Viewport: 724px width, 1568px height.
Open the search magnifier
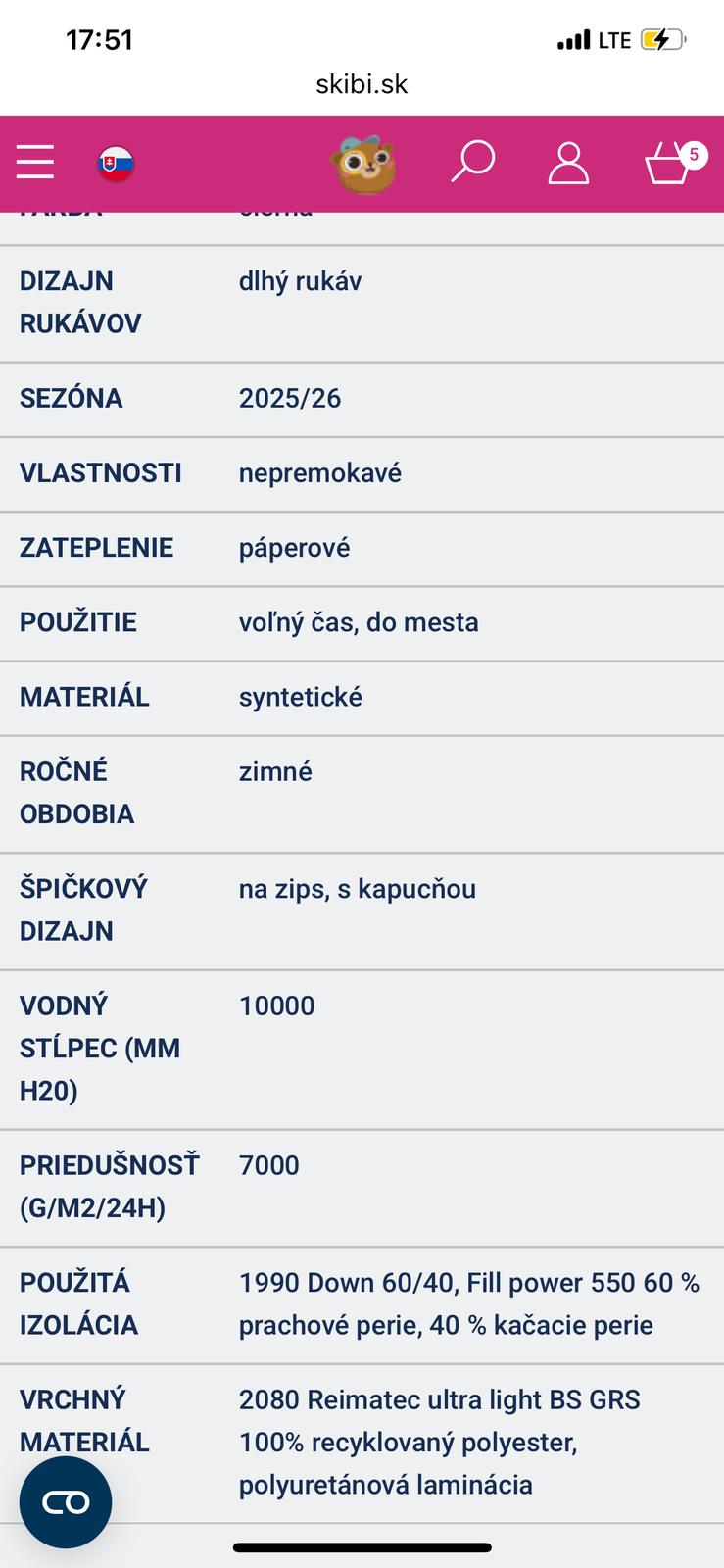point(473,162)
